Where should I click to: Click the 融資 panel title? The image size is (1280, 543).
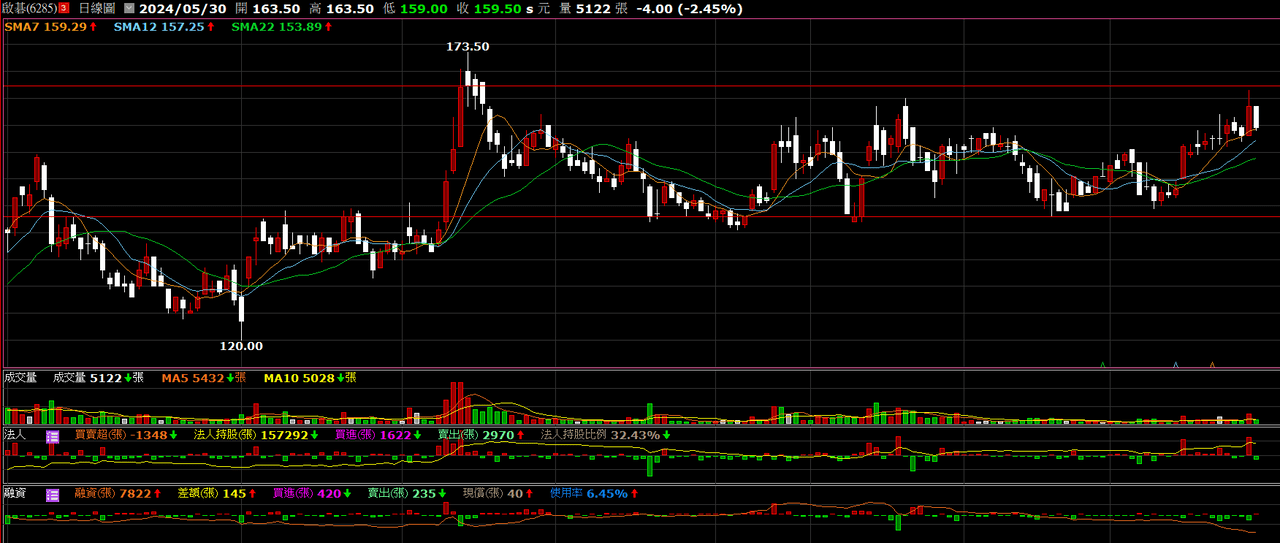click(x=15, y=494)
